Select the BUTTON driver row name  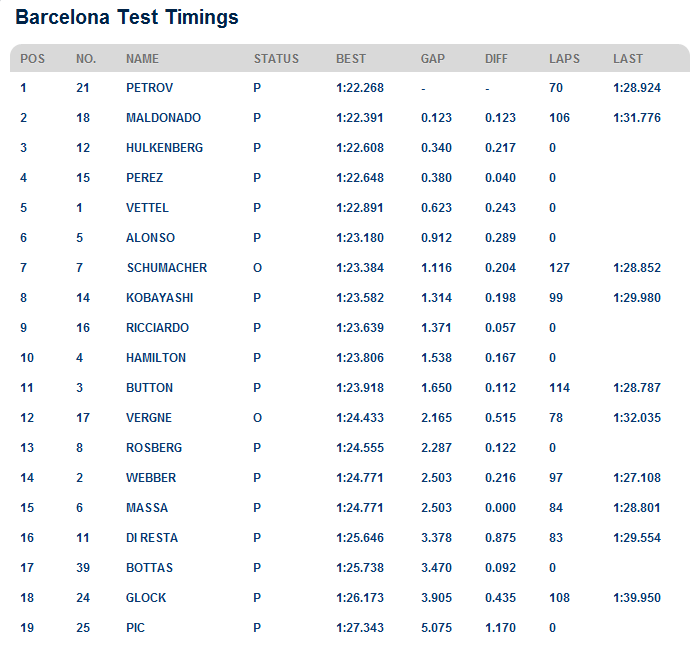click(x=149, y=388)
